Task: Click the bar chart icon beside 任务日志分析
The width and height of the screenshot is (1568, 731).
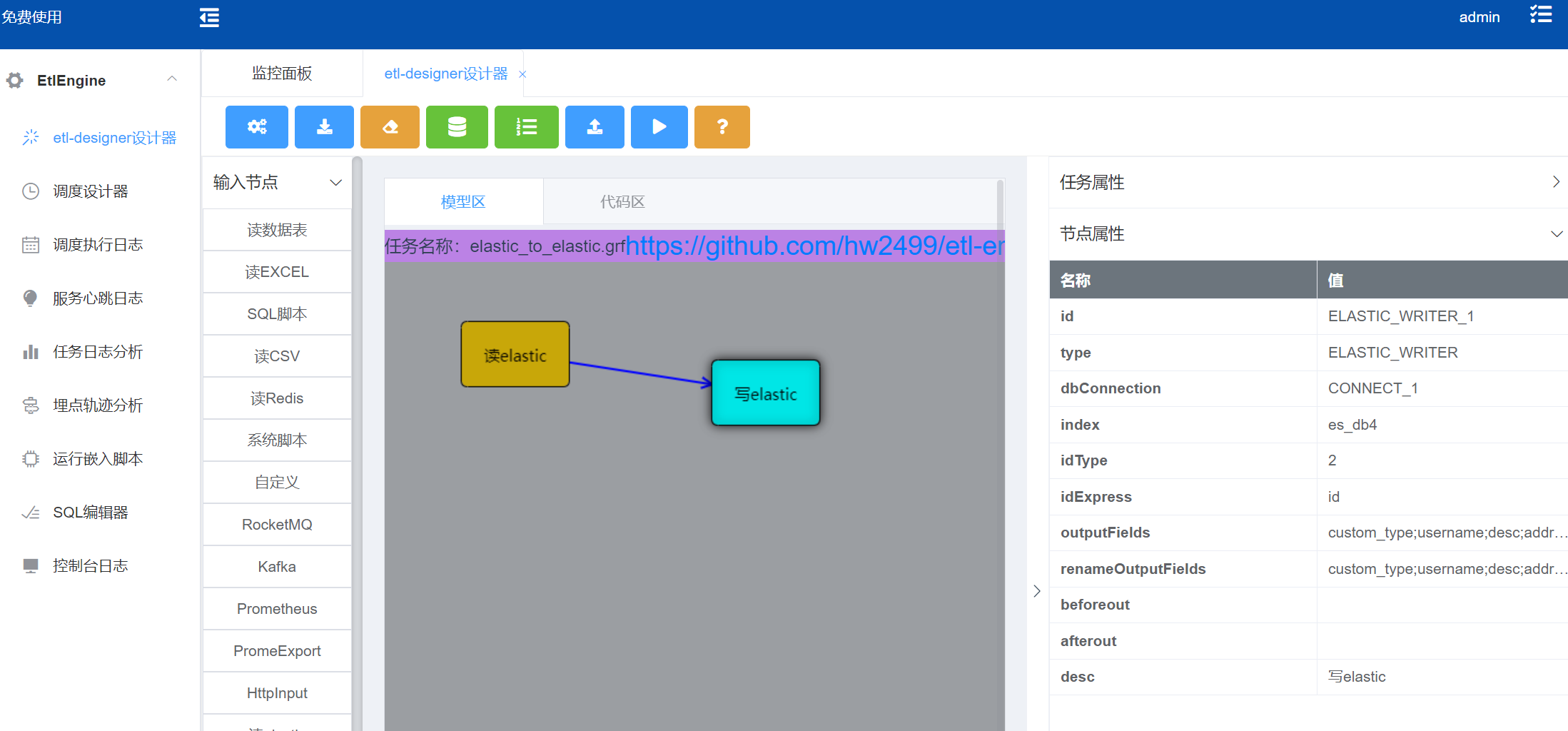Action: (x=31, y=352)
